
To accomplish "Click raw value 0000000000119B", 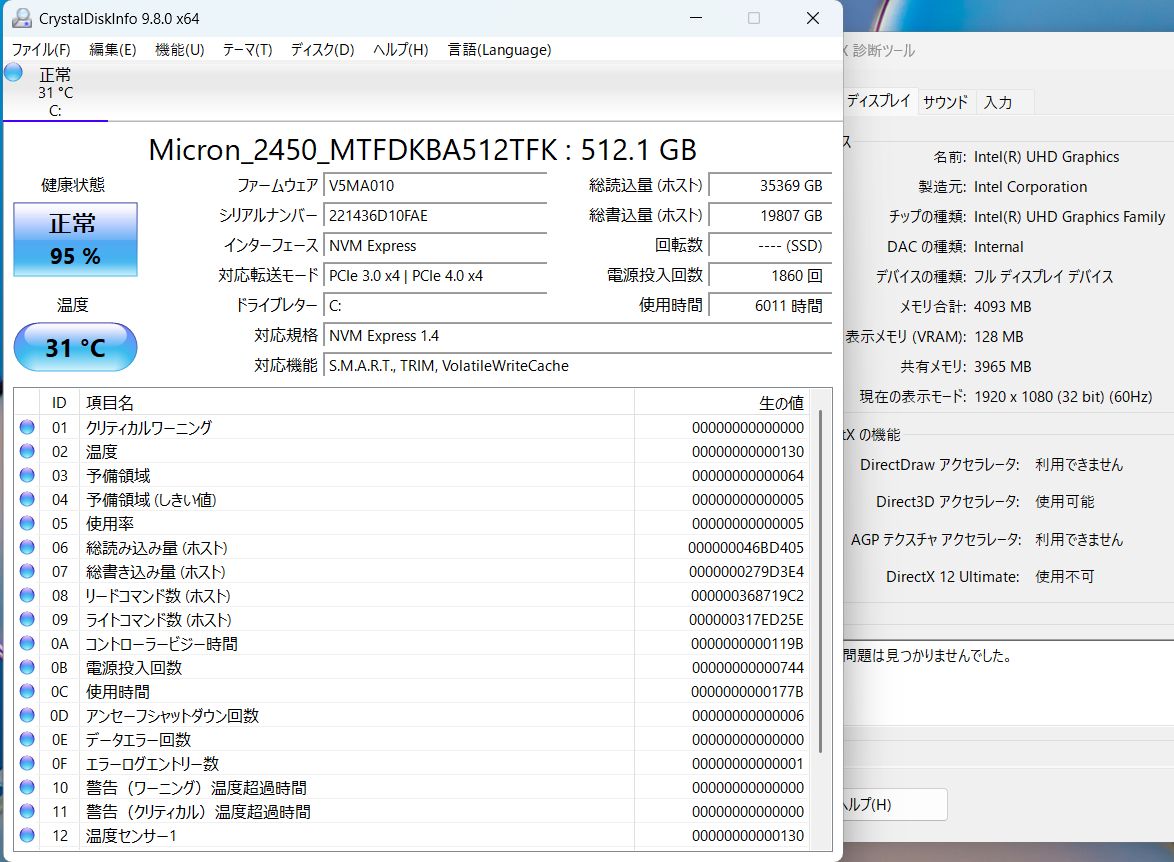I will [746, 643].
